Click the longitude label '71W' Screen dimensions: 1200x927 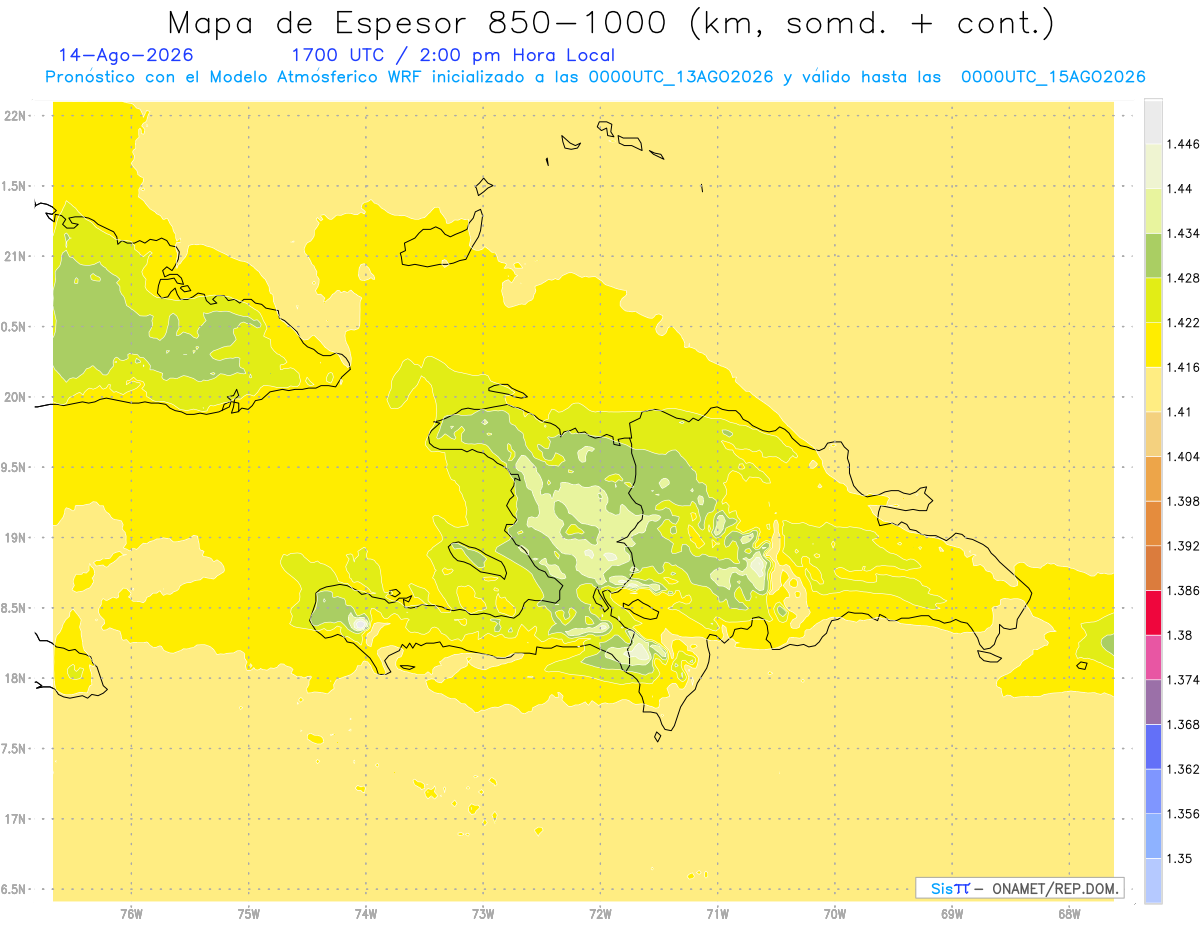717,914
